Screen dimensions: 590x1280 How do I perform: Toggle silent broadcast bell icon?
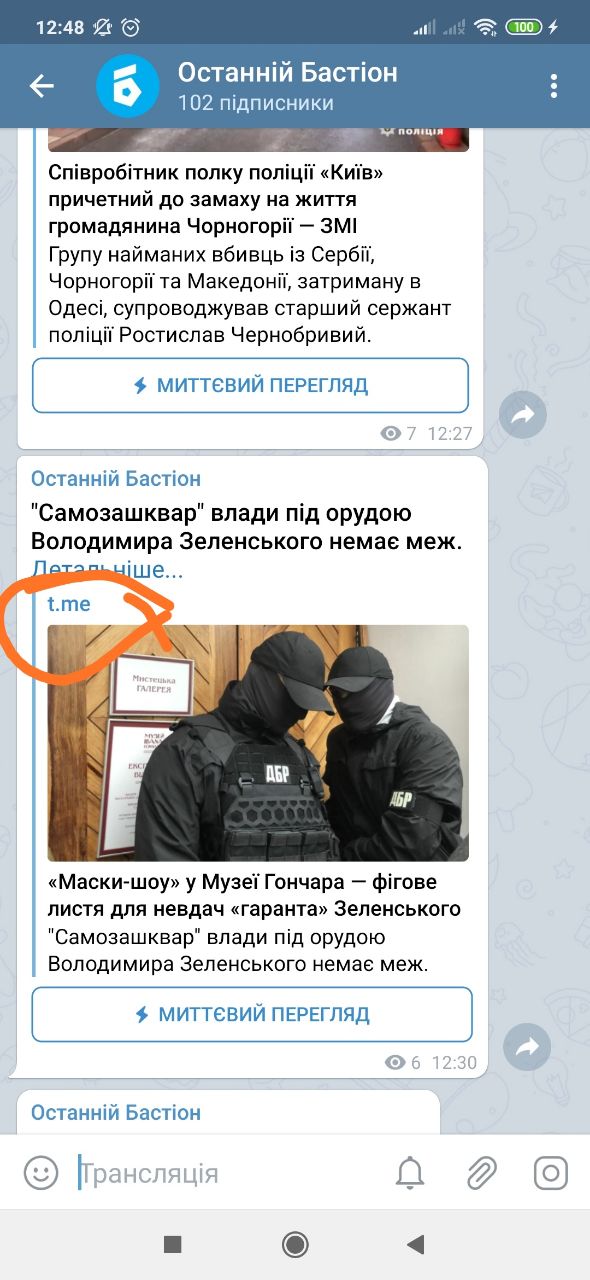pyautogui.click(x=410, y=1172)
